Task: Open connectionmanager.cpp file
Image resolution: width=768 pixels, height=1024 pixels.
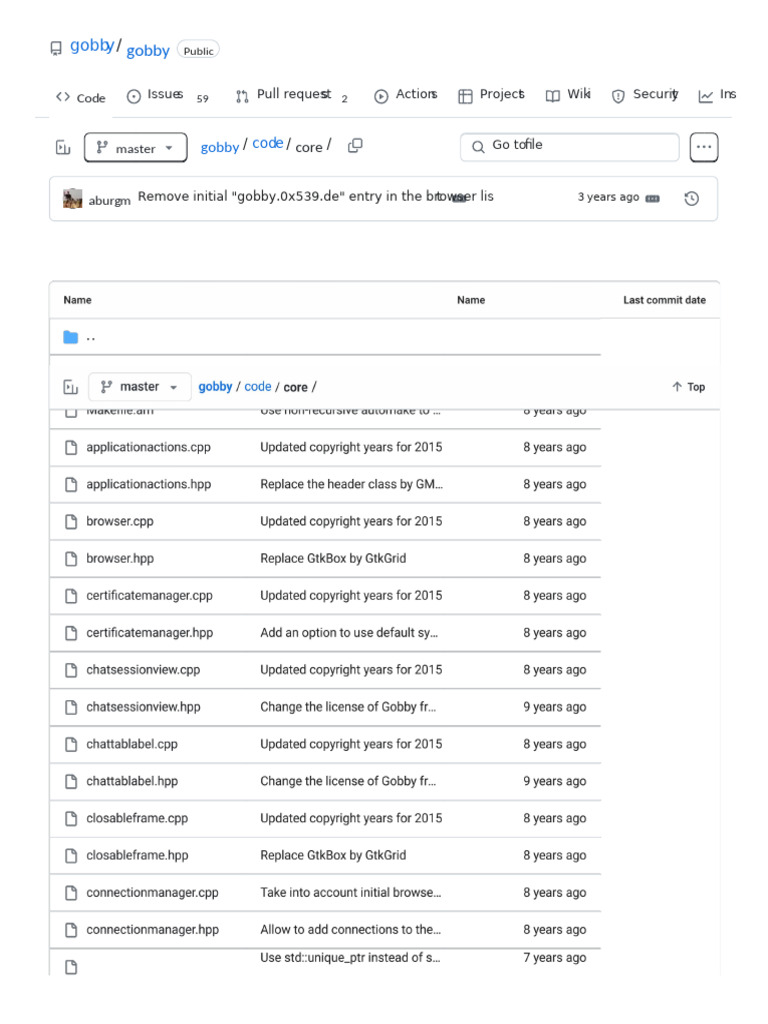Action: point(152,893)
